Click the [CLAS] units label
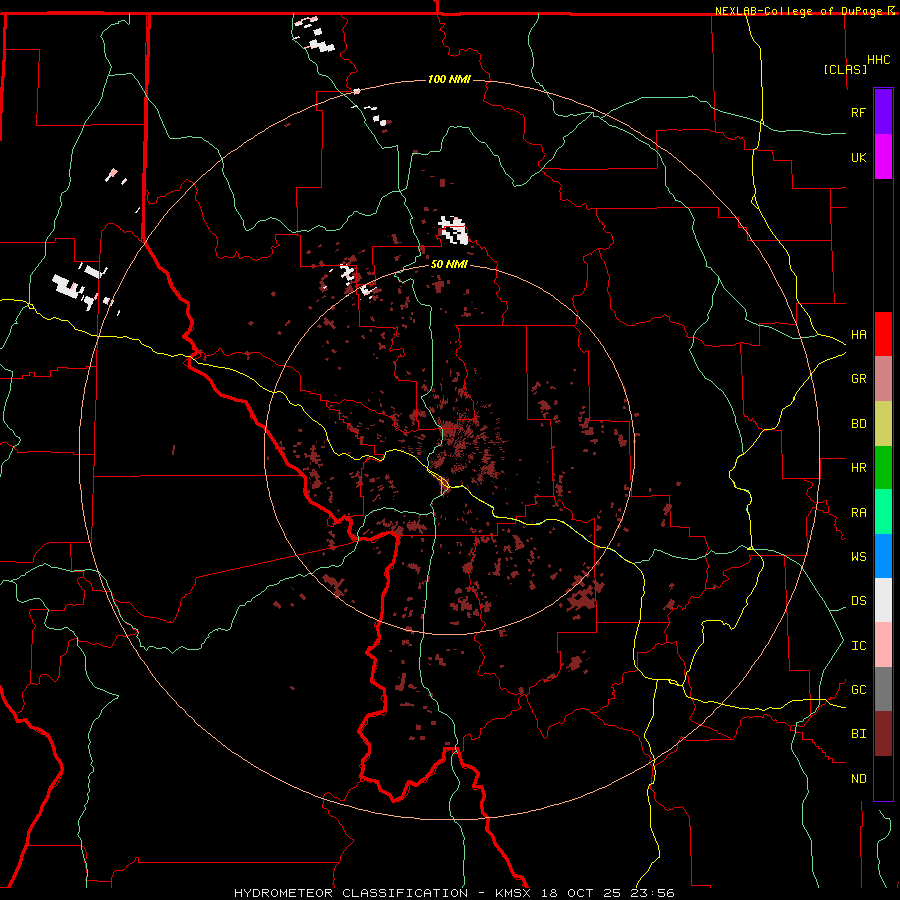The height and width of the screenshot is (900, 900). pos(845,69)
